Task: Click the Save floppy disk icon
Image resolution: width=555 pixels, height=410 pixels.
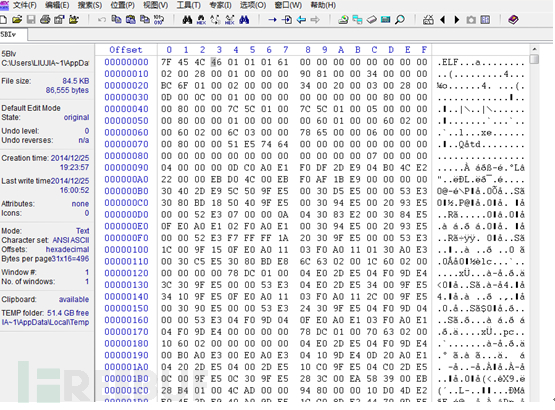Action: click(x=31, y=19)
